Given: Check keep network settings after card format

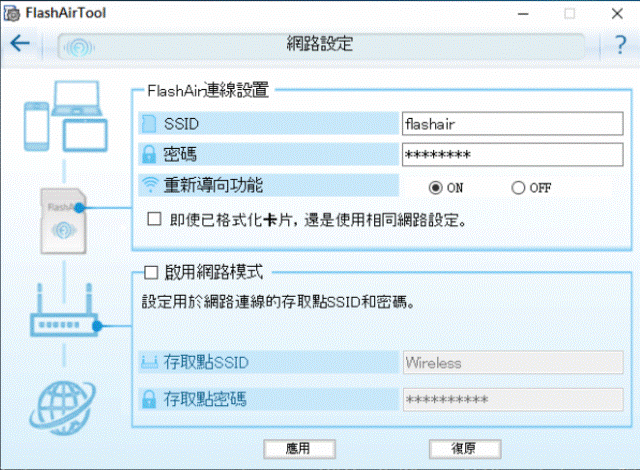Looking at the screenshot, I should (x=154, y=219).
